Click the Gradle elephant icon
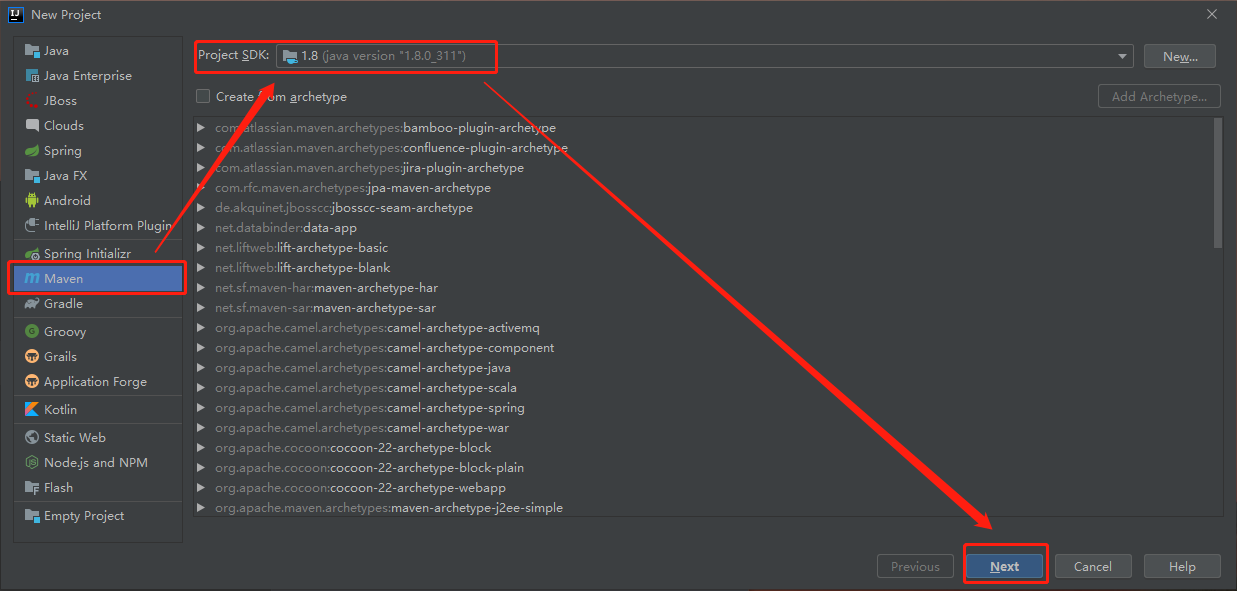 tap(32, 303)
